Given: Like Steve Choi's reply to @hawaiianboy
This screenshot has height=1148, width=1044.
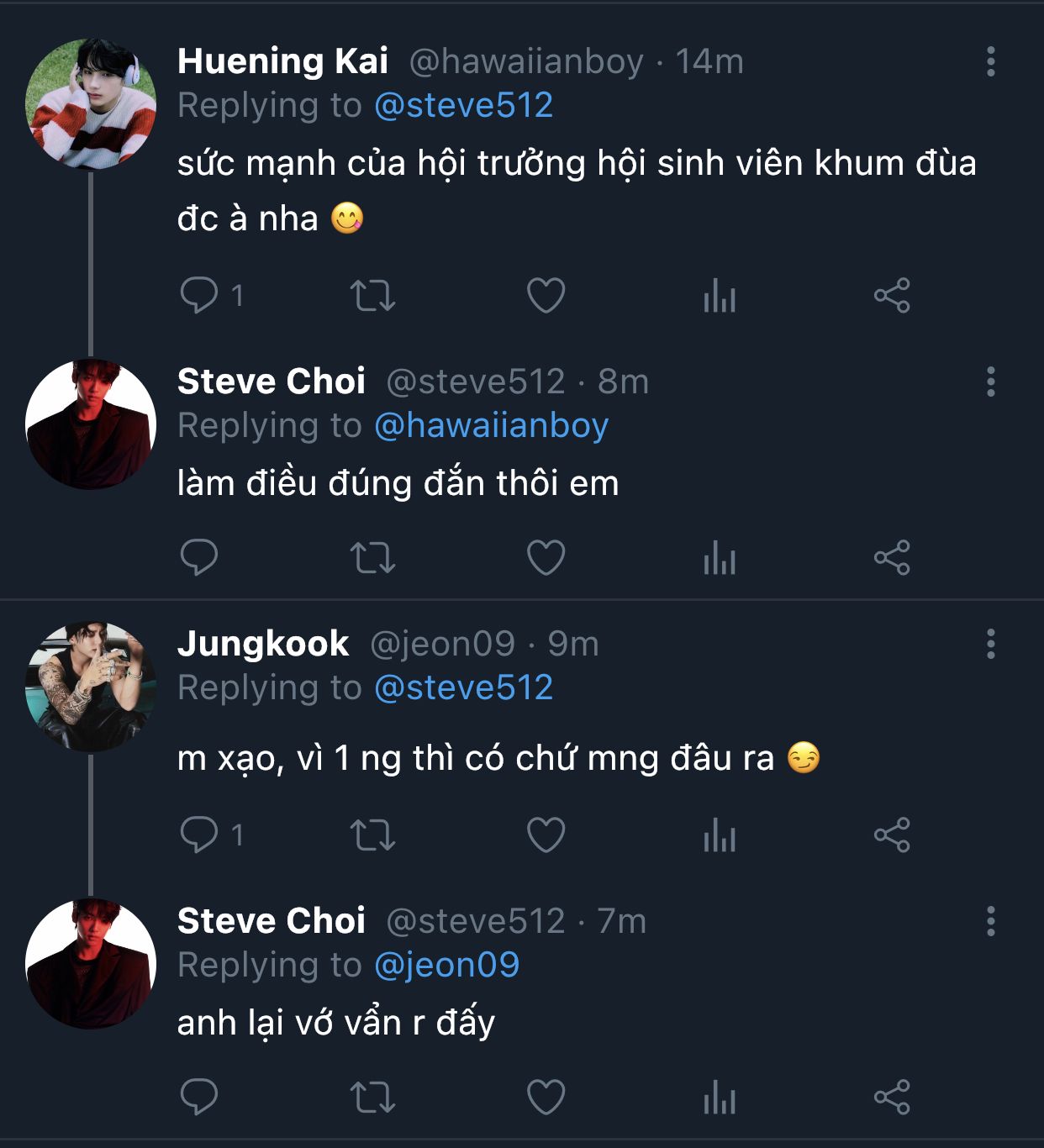Looking at the screenshot, I should 546,557.
